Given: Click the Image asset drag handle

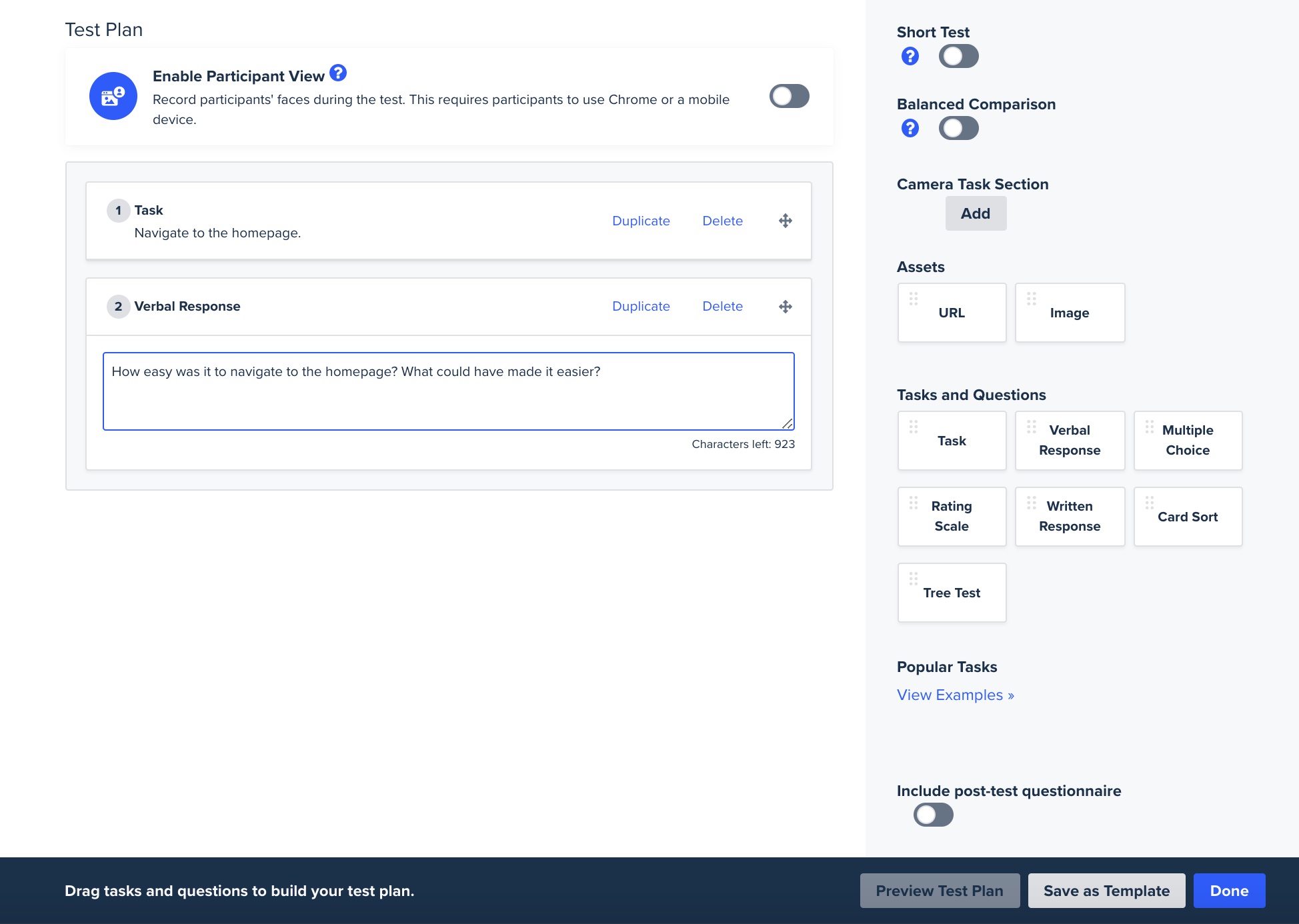Looking at the screenshot, I should point(1032,299).
